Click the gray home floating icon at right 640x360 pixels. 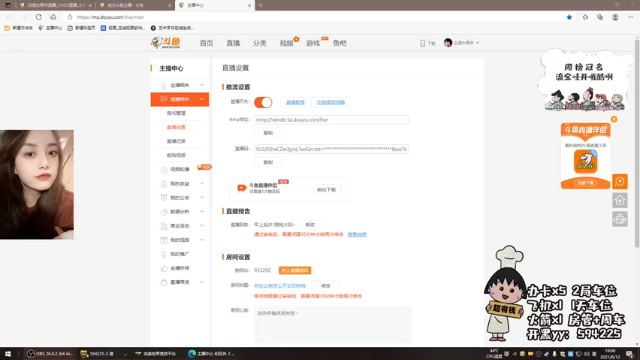(x=620, y=200)
